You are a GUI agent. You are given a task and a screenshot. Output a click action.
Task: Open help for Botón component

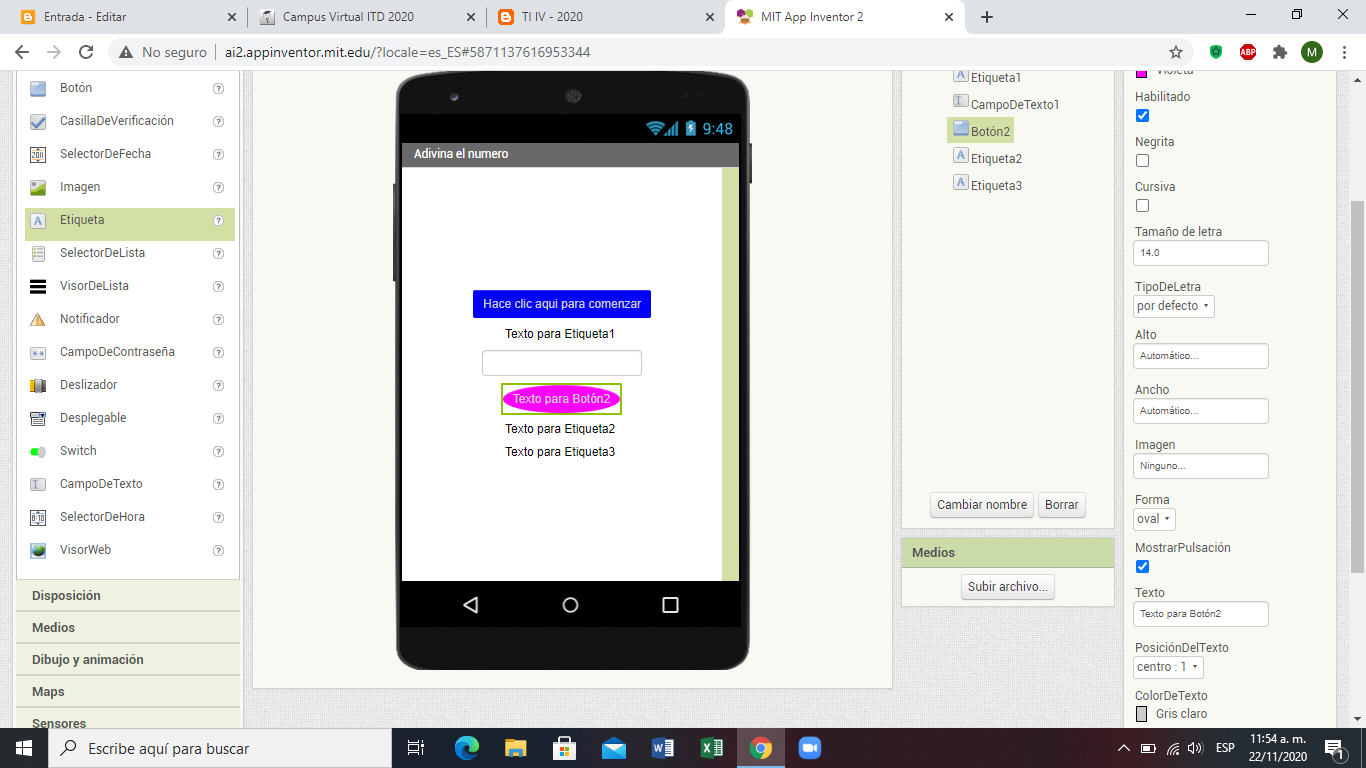(x=218, y=88)
